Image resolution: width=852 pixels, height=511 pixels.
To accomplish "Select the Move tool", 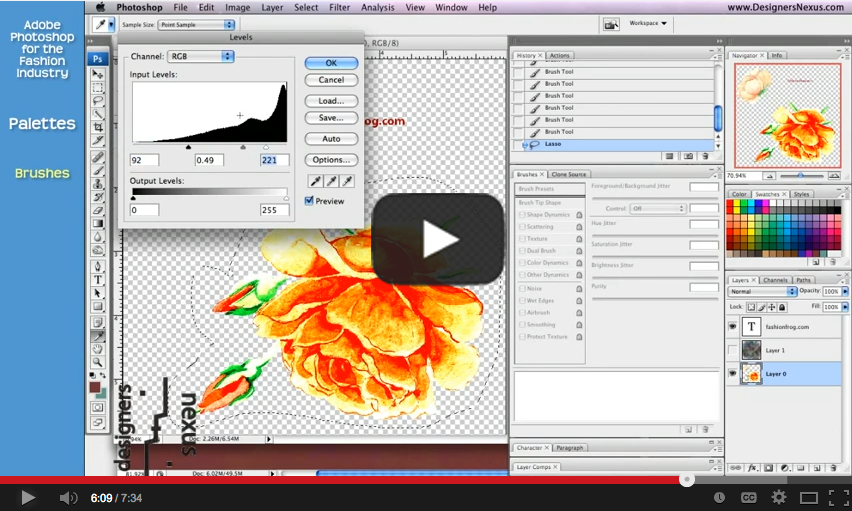I will tap(98, 74).
